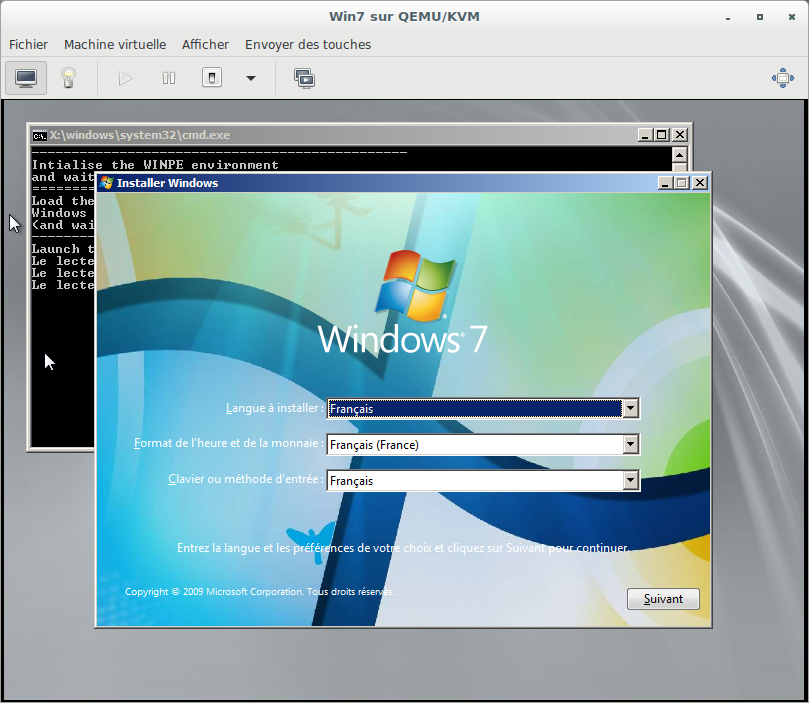Show the graphical console view
The height and width of the screenshot is (703, 809).
[26, 78]
